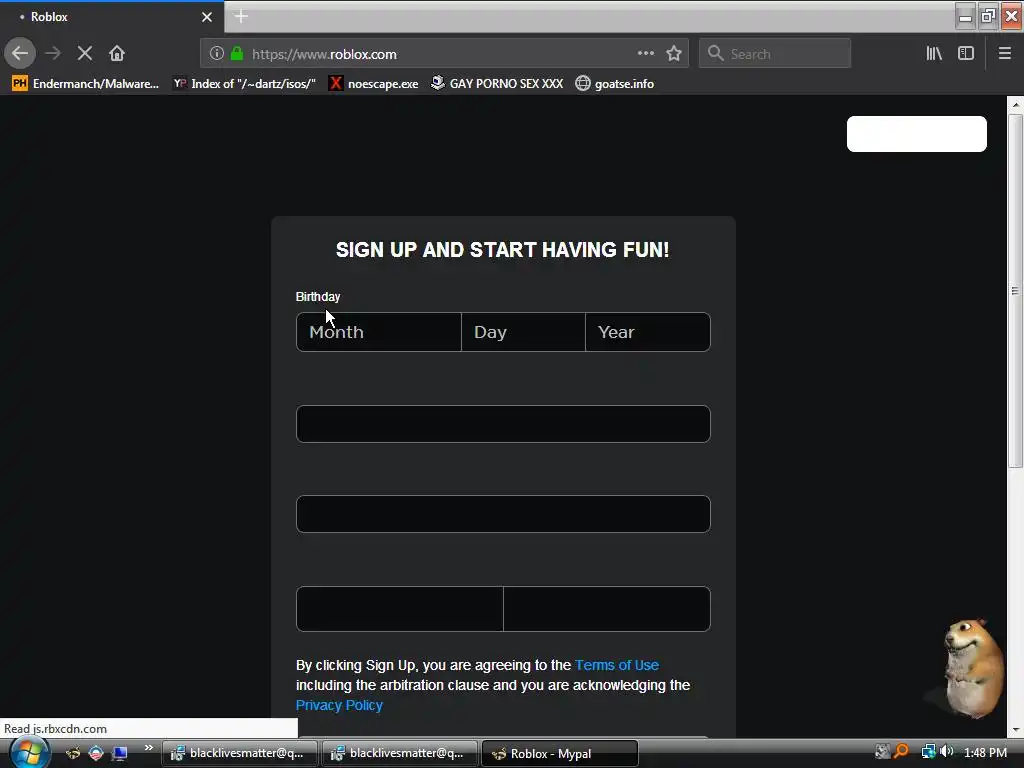Viewport: 1024px width, 768px height.
Task: Click the scrollbar up arrow
Action: coord(1015,104)
